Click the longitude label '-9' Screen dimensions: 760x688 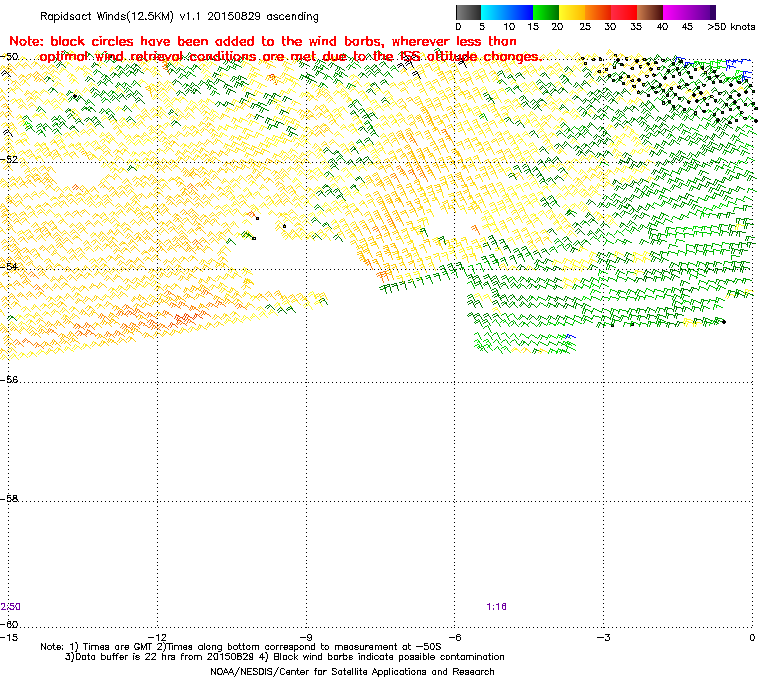click(306, 637)
